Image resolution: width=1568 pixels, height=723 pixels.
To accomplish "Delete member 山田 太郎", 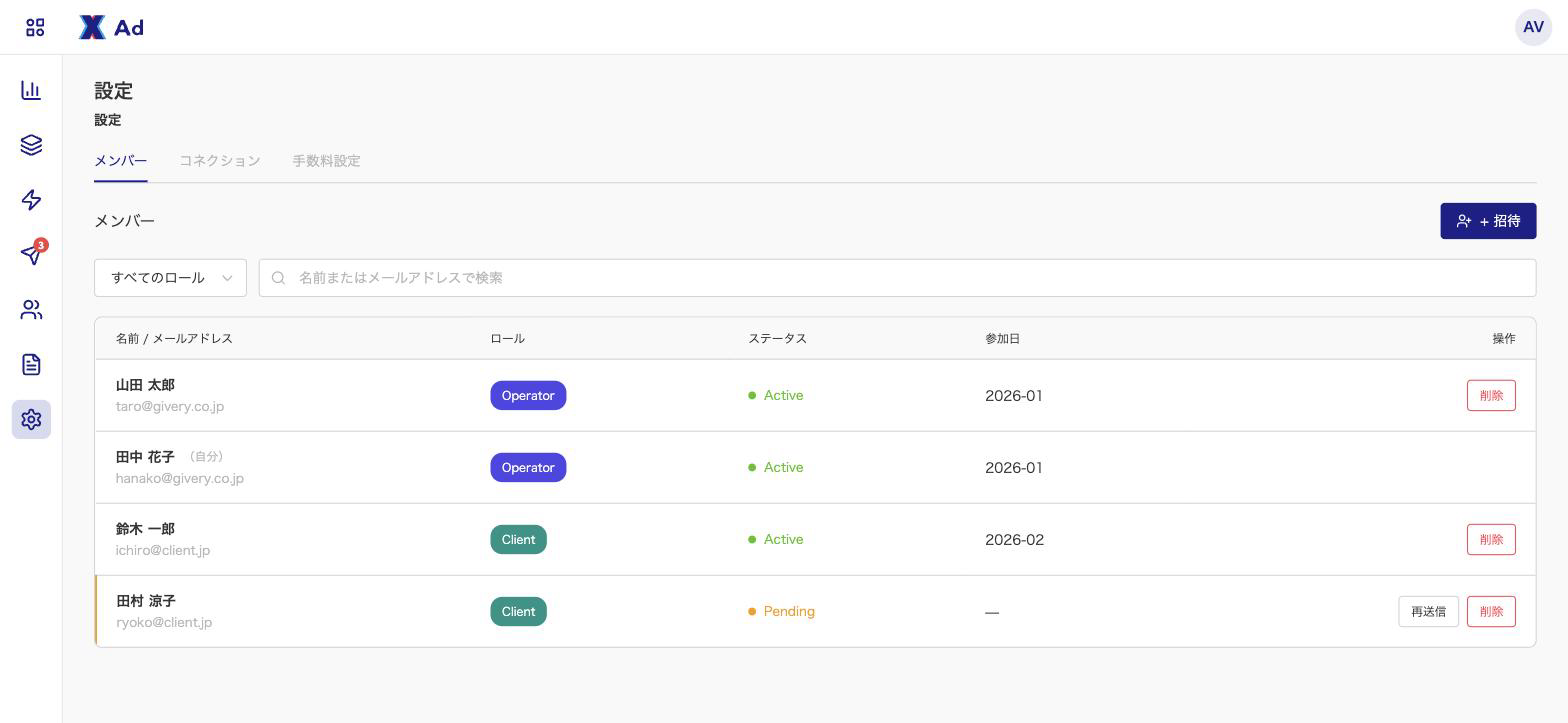I will [1491, 395].
